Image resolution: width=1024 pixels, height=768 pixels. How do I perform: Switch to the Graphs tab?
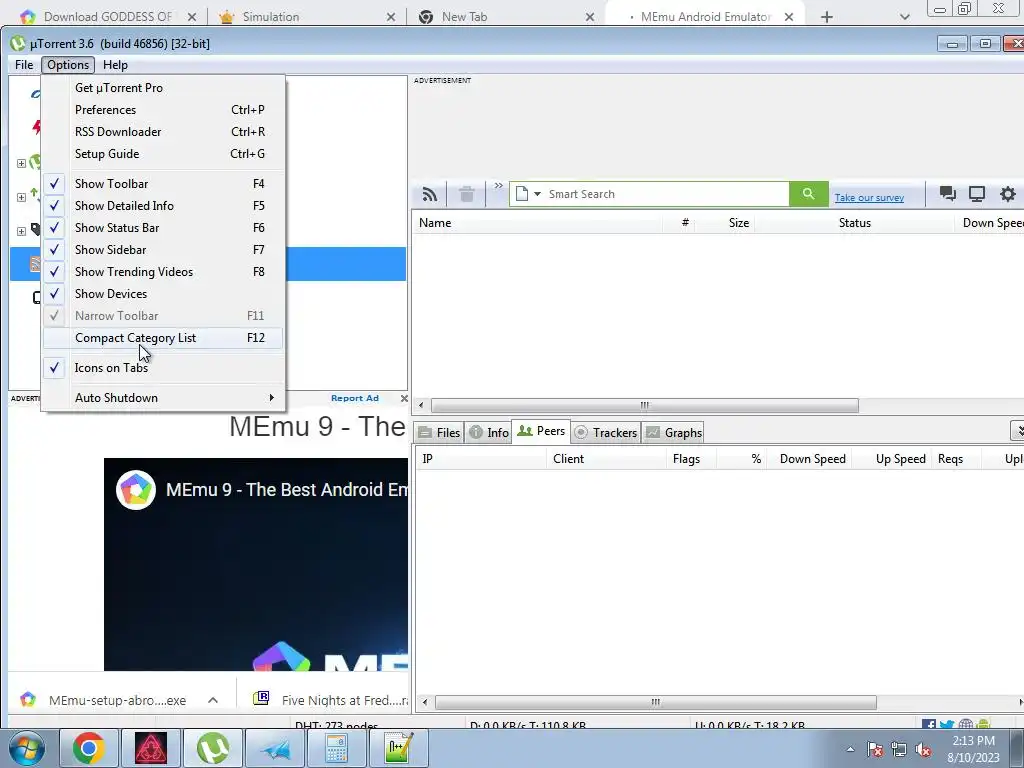tap(674, 432)
